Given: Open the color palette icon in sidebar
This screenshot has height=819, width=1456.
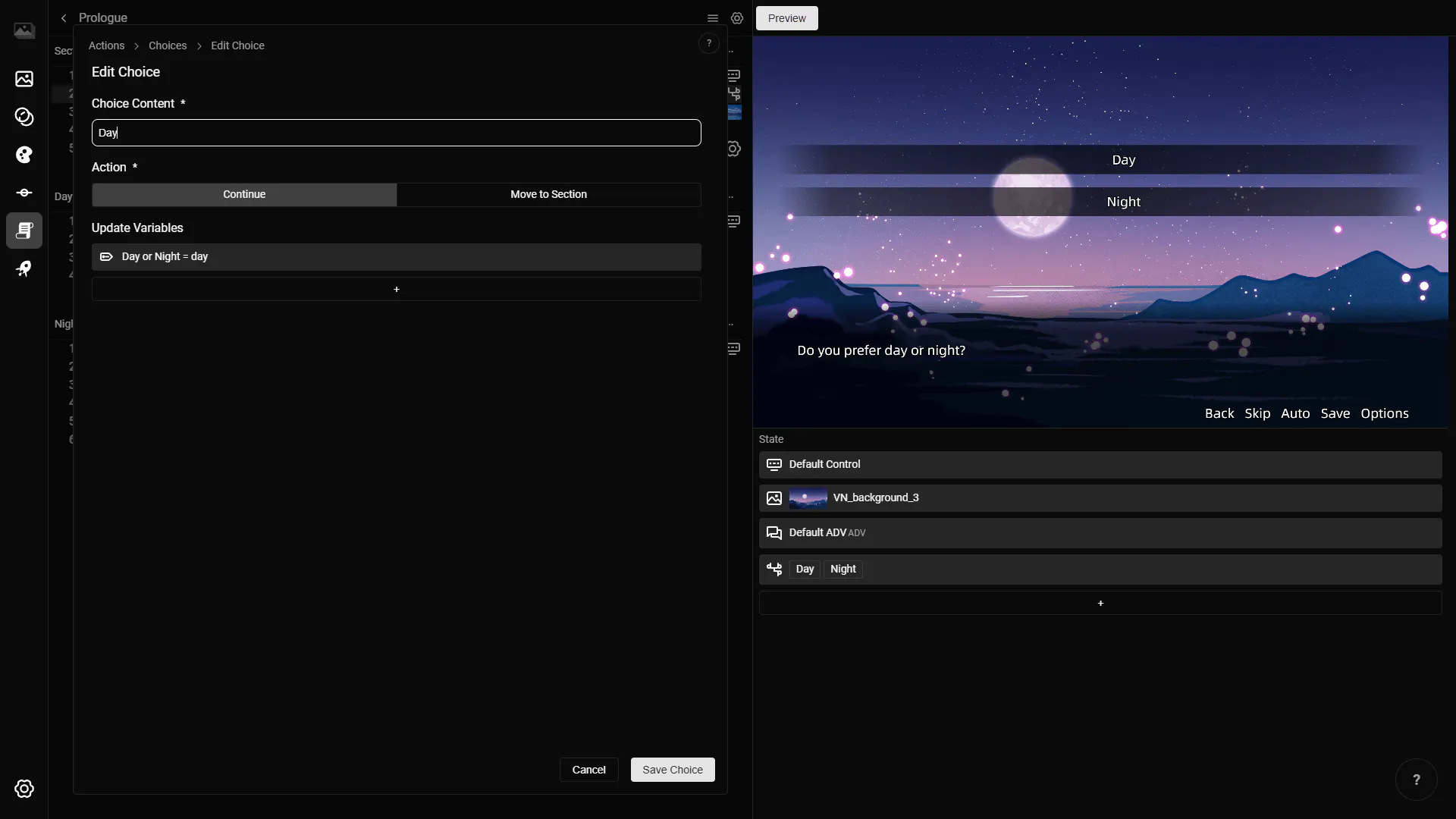Looking at the screenshot, I should pyautogui.click(x=24, y=155).
